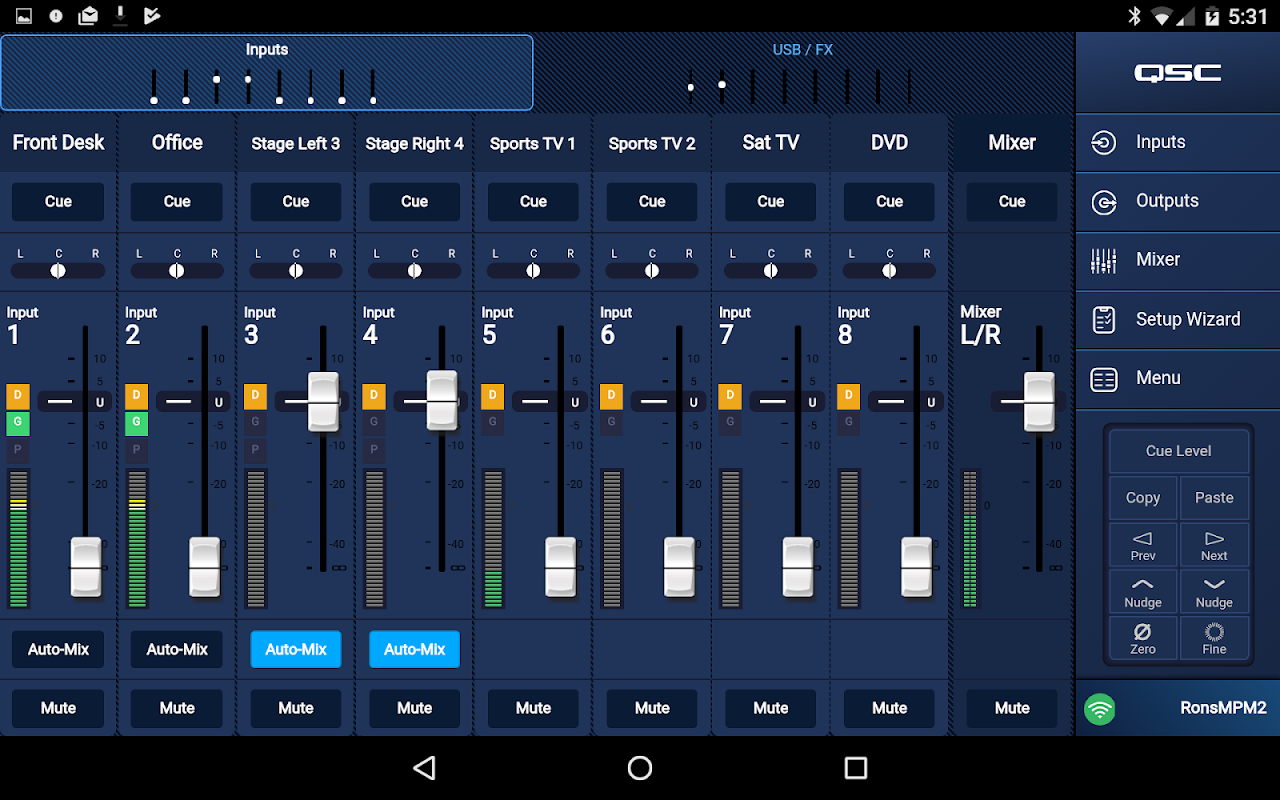Click the D indicator on Input 3

[255, 396]
